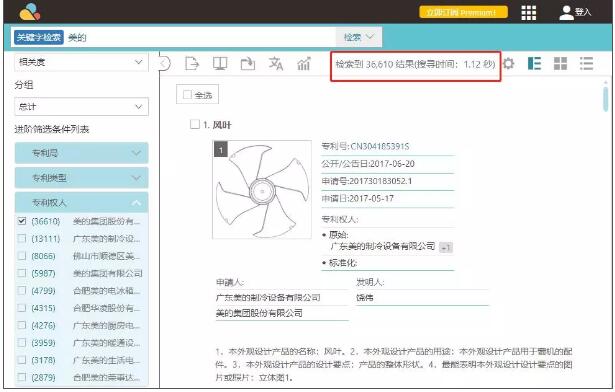Image resolution: width=615 pixels, height=392 pixels.
Task: Check the 全选 select-all checkbox
Action: 187,95
